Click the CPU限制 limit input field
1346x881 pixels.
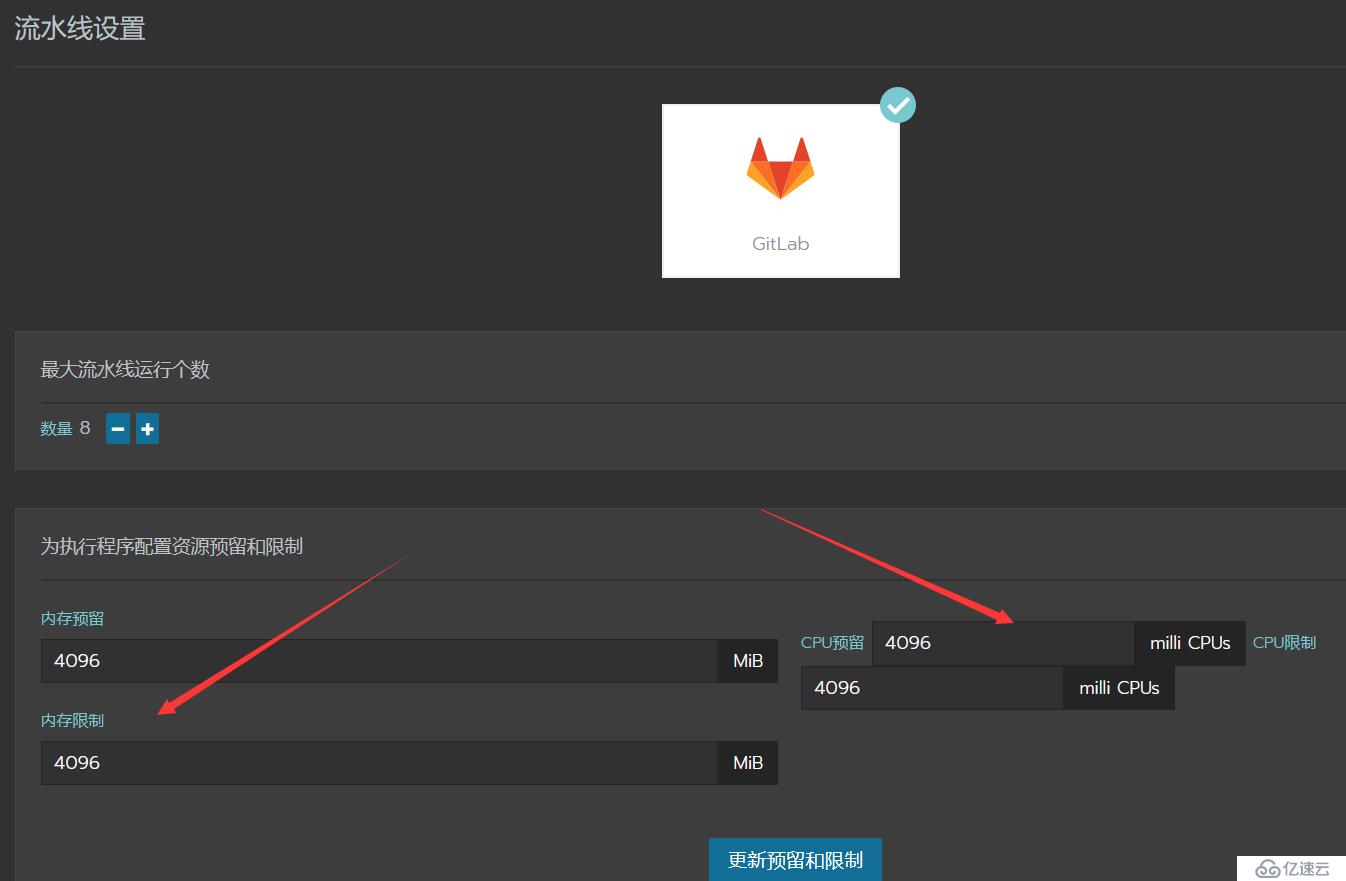932,688
